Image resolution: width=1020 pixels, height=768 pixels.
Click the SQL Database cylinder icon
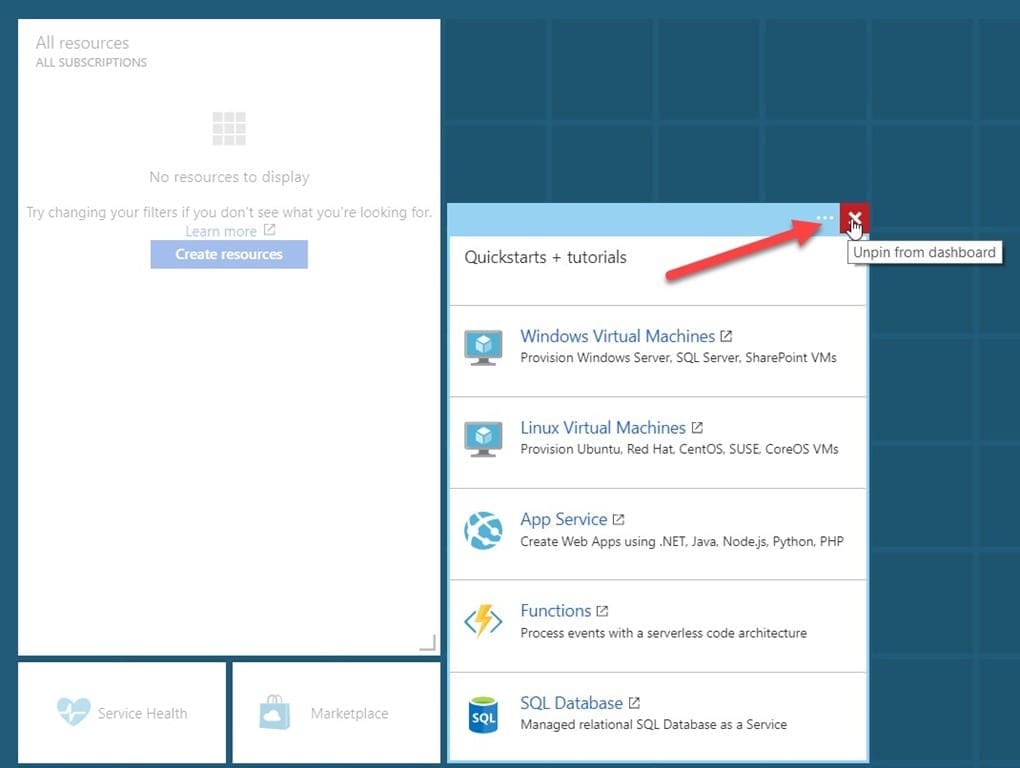pos(483,715)
